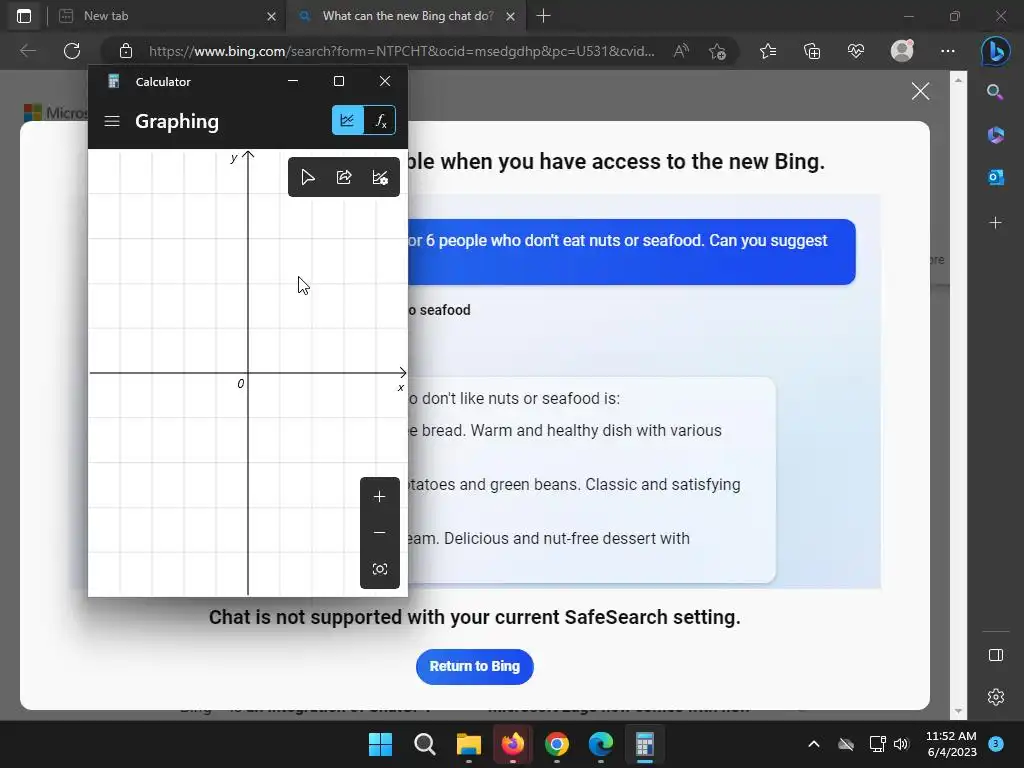
Task: Open Firefox from taskbar
Action: click(513, 744)
